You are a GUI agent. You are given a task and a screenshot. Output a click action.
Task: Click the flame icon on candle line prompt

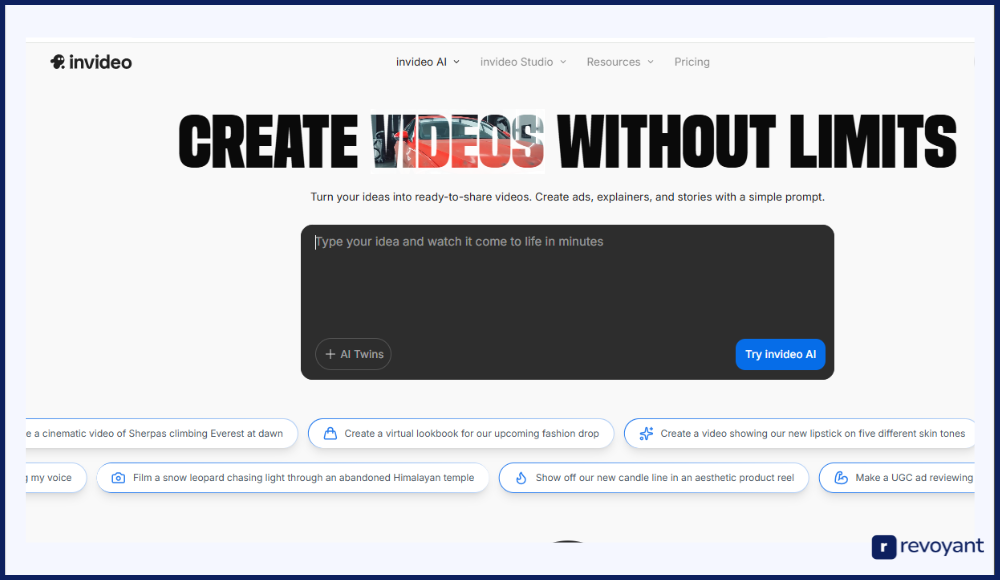click(520, 478)
